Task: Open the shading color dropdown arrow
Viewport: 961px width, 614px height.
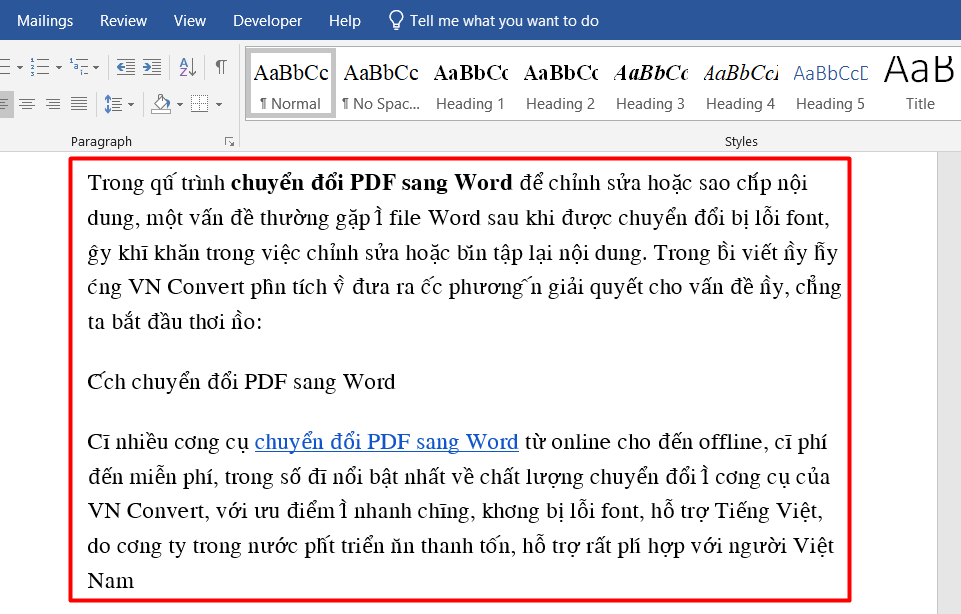Action: tap(179, 104)
